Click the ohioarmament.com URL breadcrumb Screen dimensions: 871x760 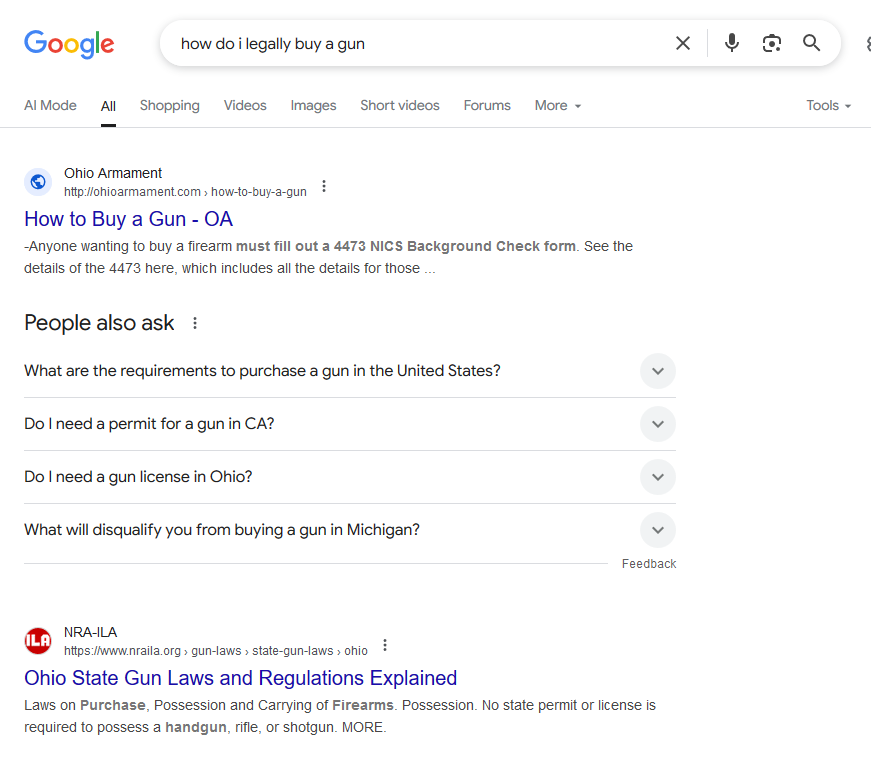point(185,192)
